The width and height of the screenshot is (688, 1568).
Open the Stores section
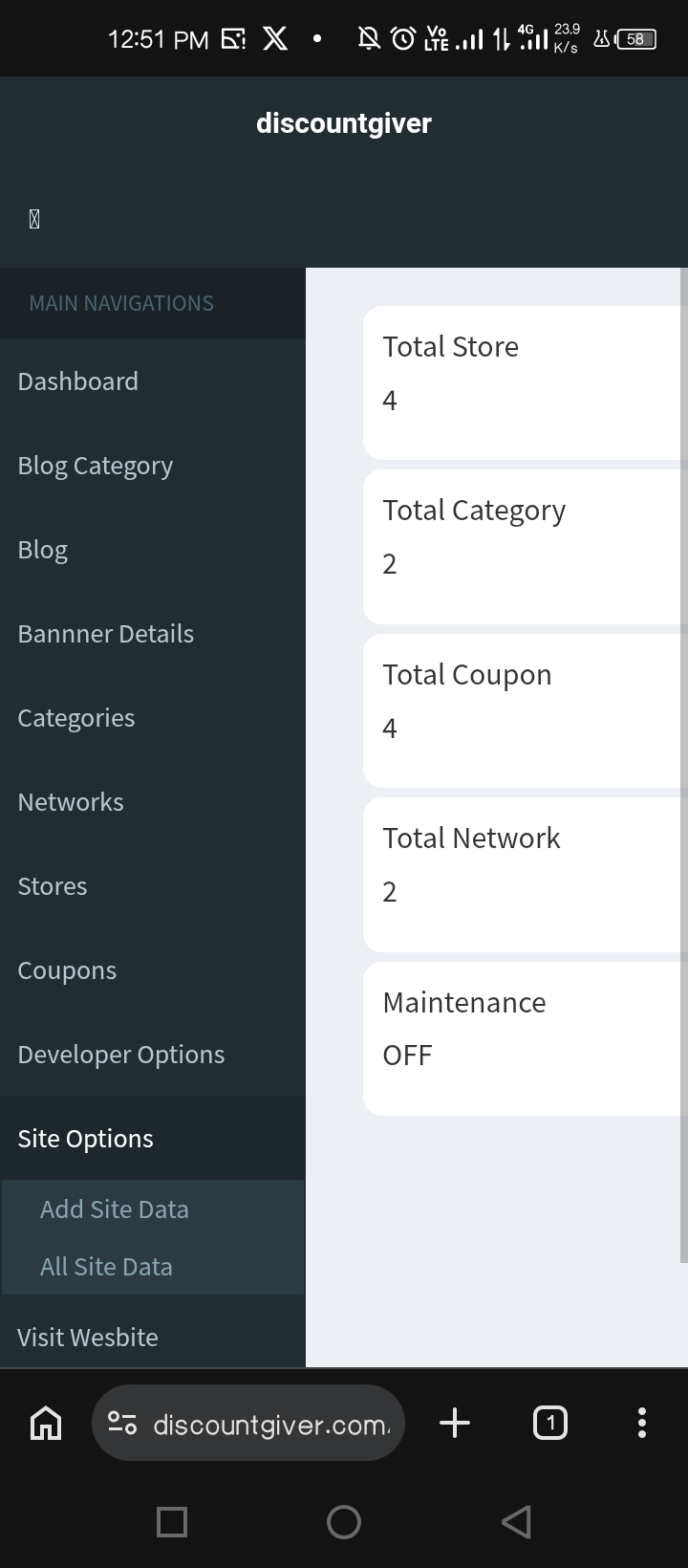pos(53,885)
